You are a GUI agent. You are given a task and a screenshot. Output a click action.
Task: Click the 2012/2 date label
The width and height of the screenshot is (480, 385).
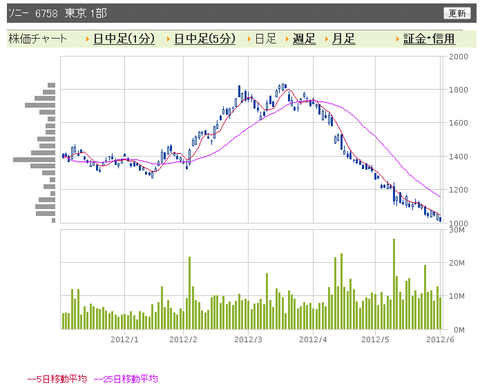click(183, 340)
